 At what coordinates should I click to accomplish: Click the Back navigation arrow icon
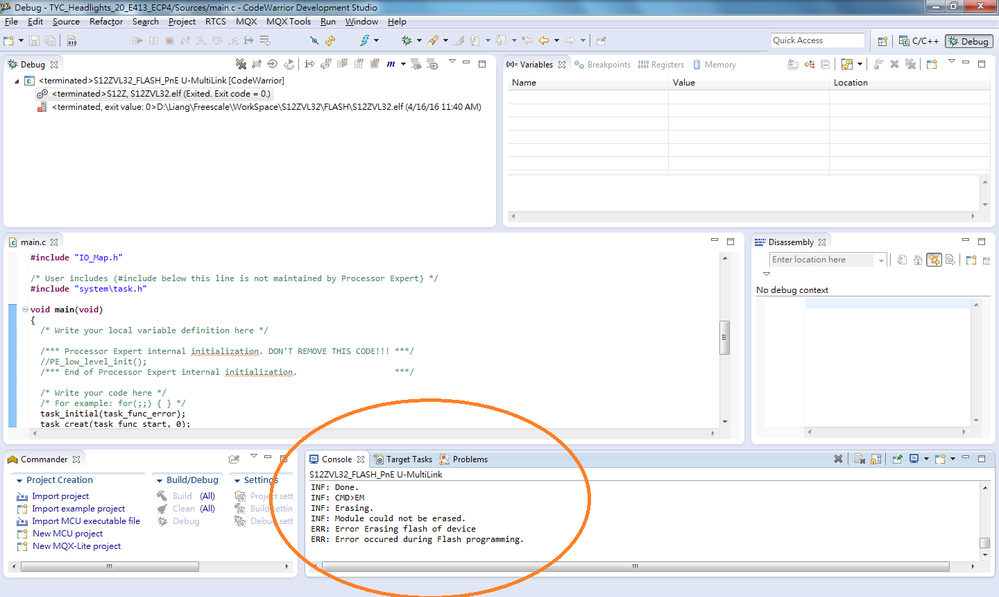pyautogui.click(x=543, y=40)
